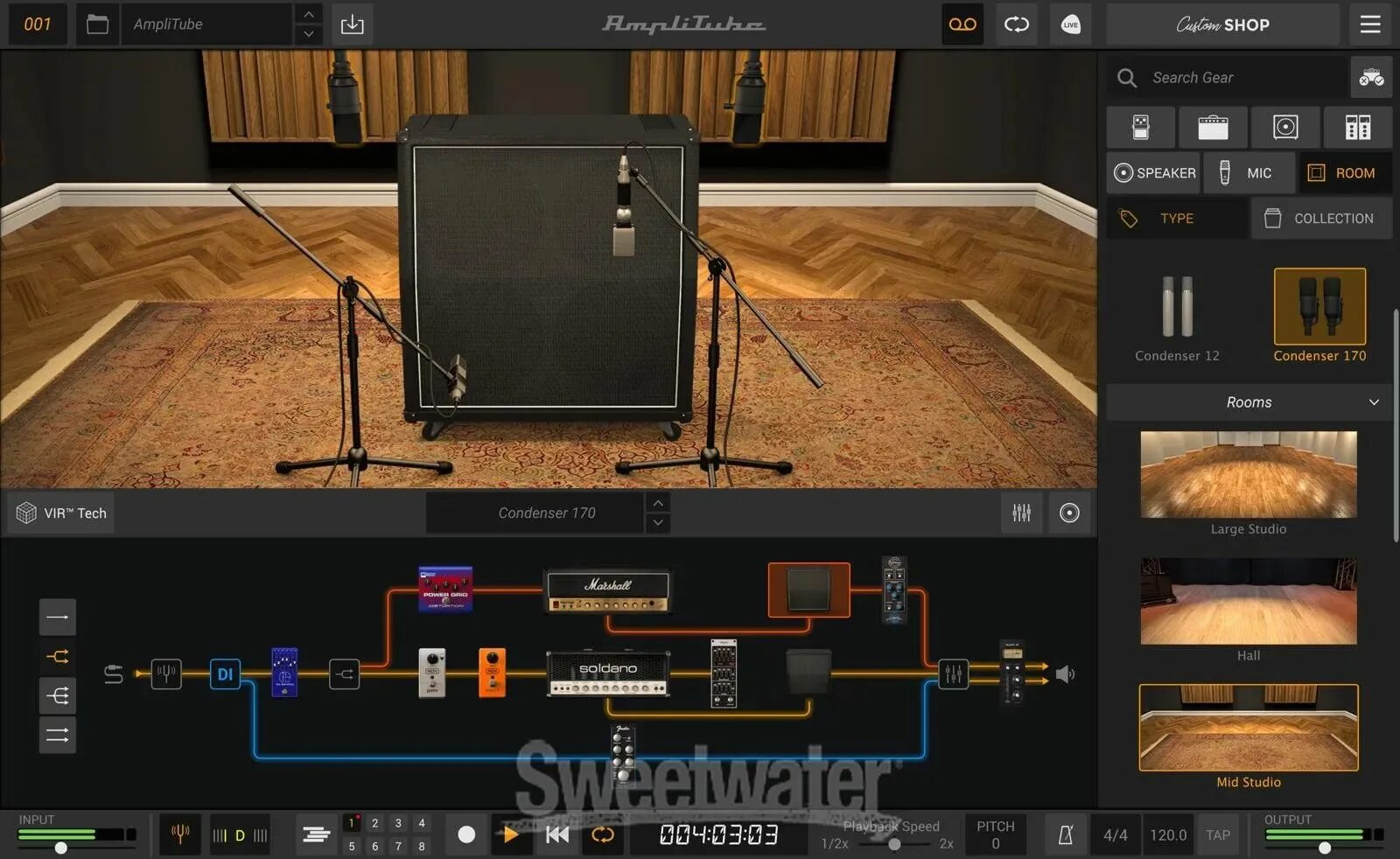Open the timeline track view button
Screen dimensions: 1400x859
316,835
